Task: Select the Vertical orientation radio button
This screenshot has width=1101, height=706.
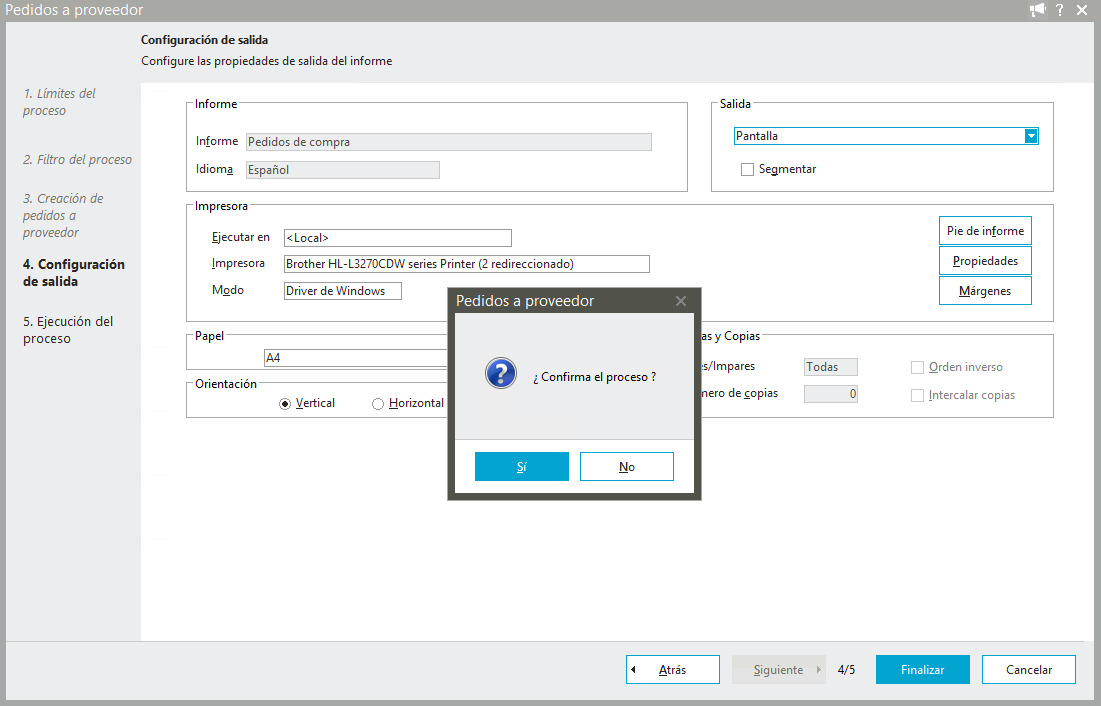Action: (285, 404)
